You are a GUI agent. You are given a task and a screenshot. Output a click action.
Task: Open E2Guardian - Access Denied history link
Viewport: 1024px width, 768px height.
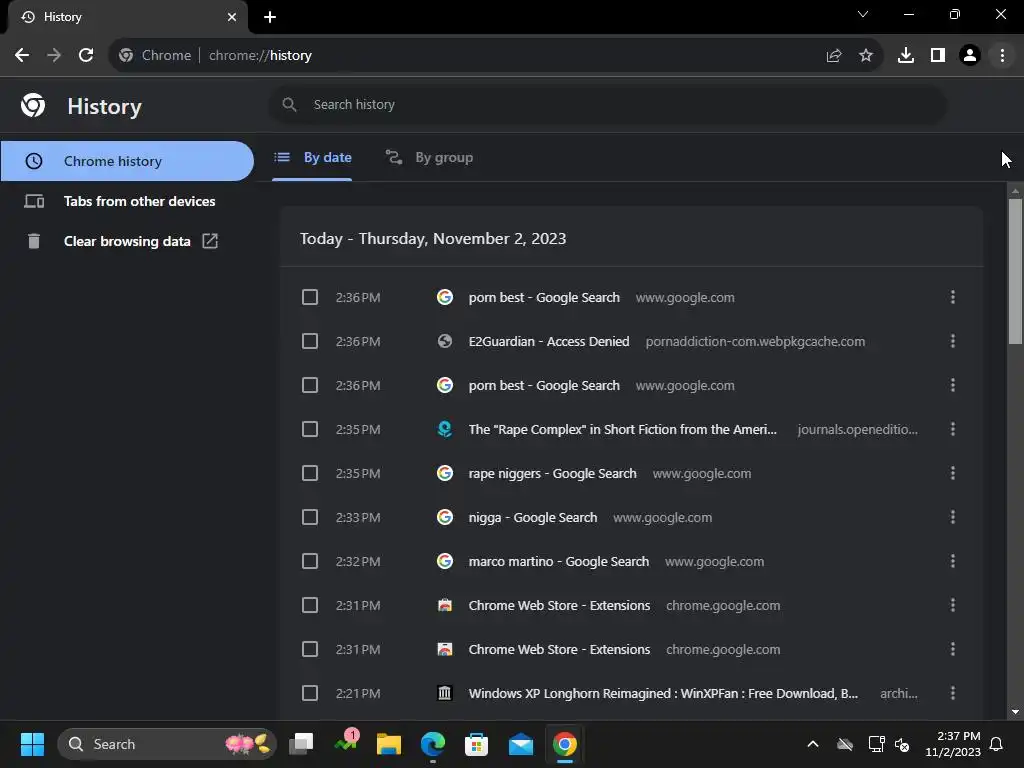coord(549,342)
